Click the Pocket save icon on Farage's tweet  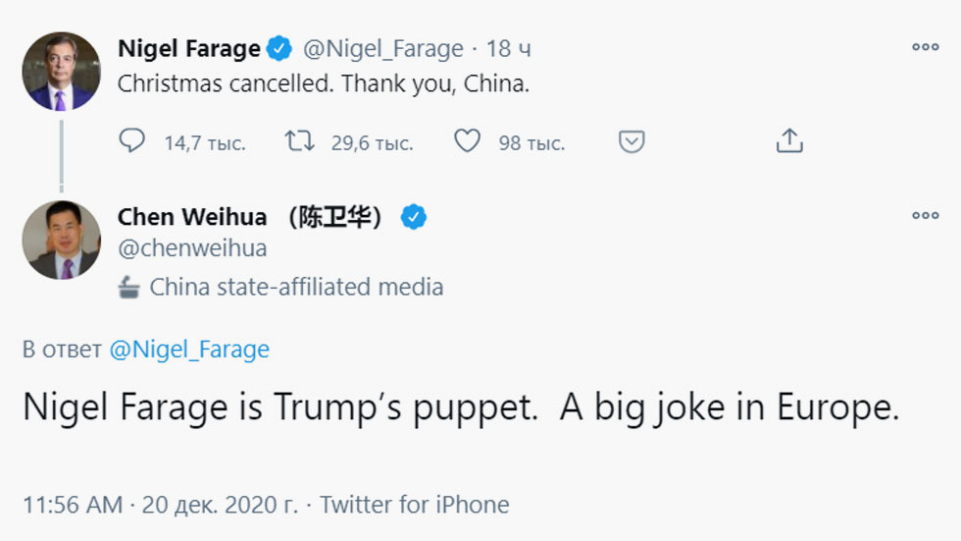tap(631, 141)
